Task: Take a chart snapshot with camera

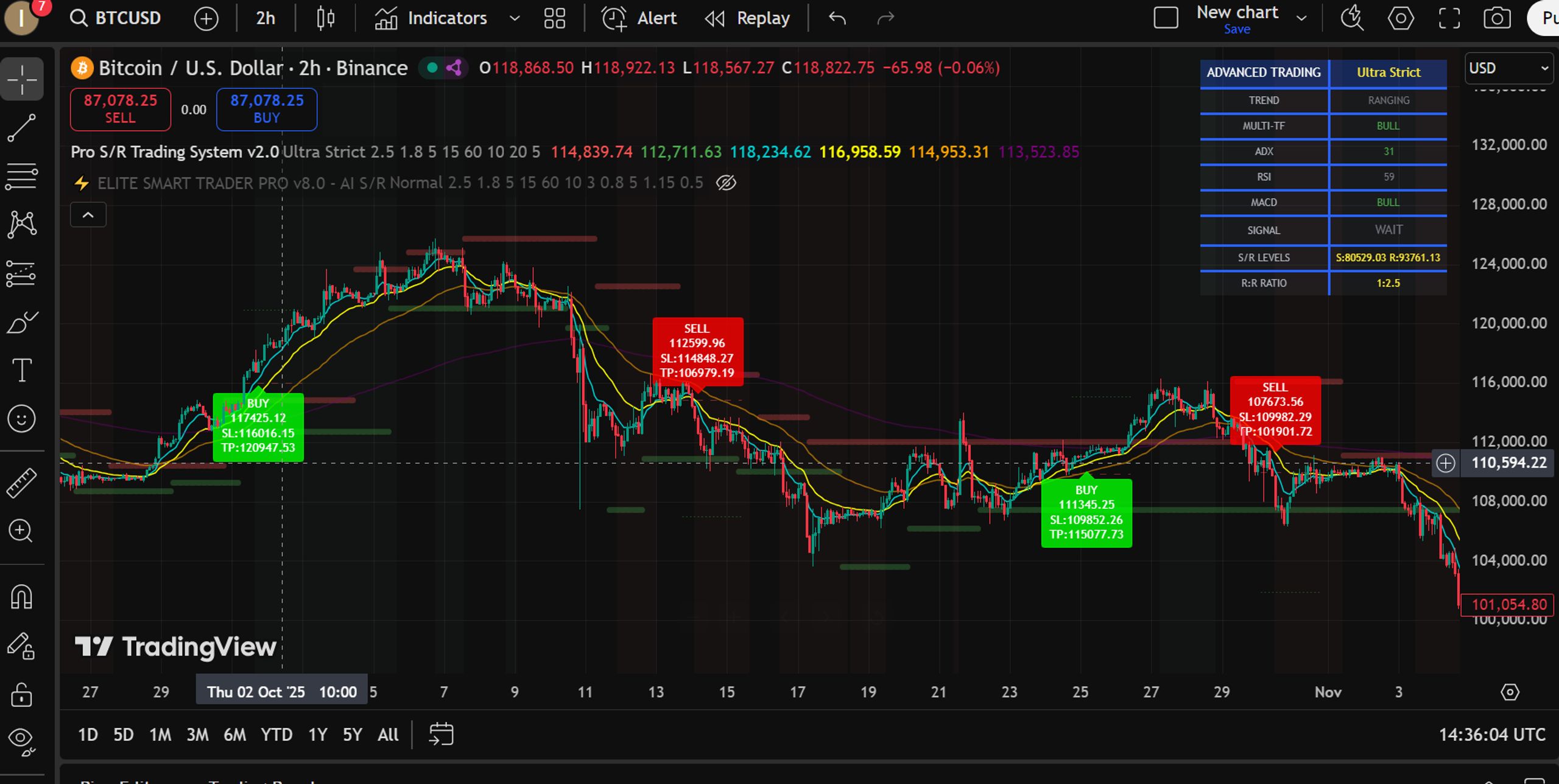Action: click(x=1497, y=18)
